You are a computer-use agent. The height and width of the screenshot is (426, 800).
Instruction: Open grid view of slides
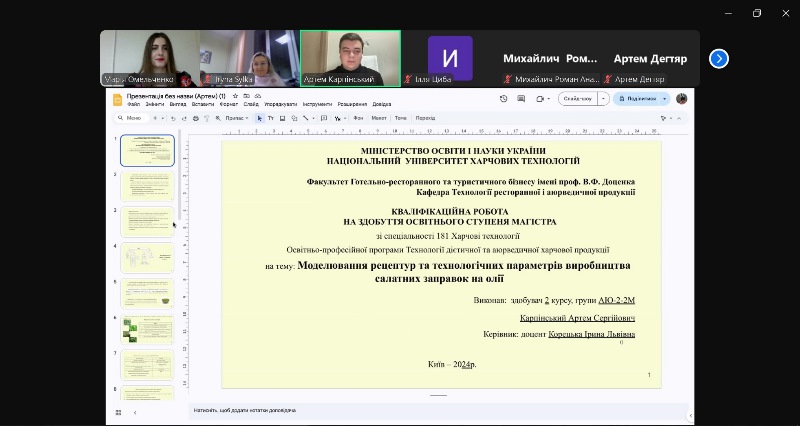[118, 412]
